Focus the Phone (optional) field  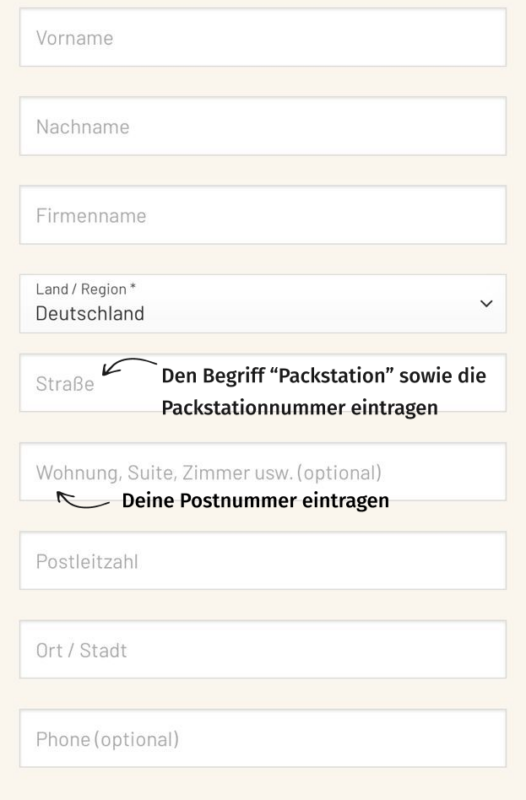coord(263,738)
